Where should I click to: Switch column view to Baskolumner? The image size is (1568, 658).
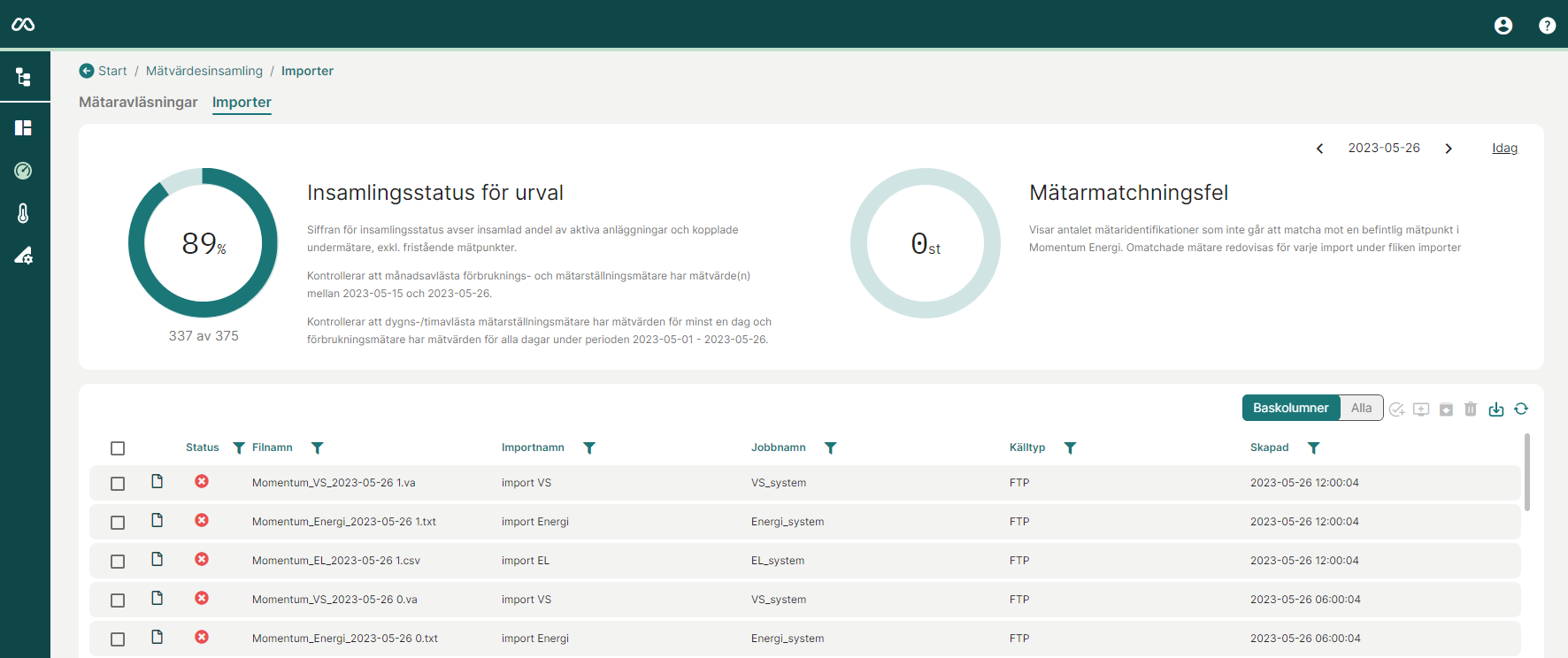click(x=1291, y=408)
